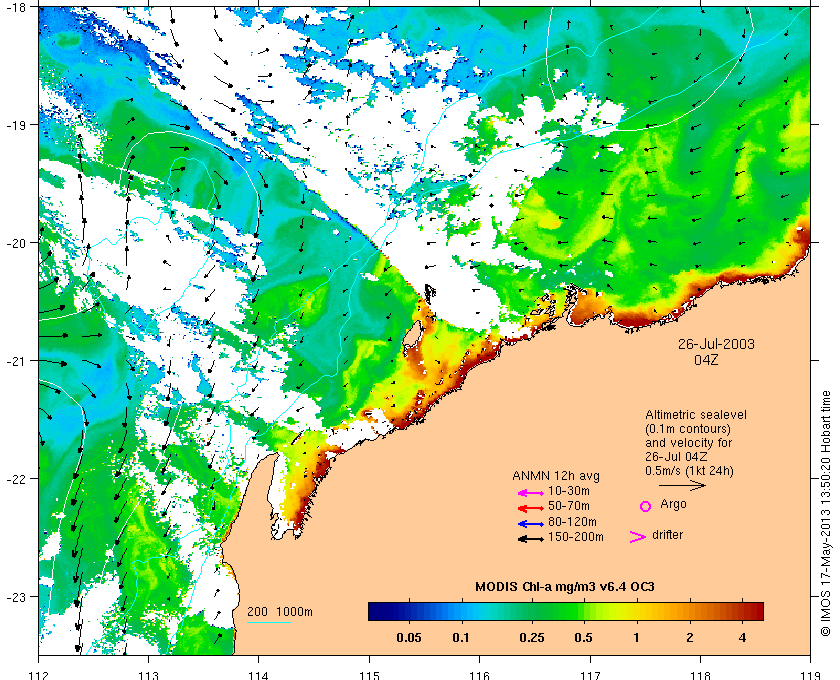Click the blue 80-120m arrow legend icon
The width and height of the screenshot is (840, 680).
click(x=530, y=524)
